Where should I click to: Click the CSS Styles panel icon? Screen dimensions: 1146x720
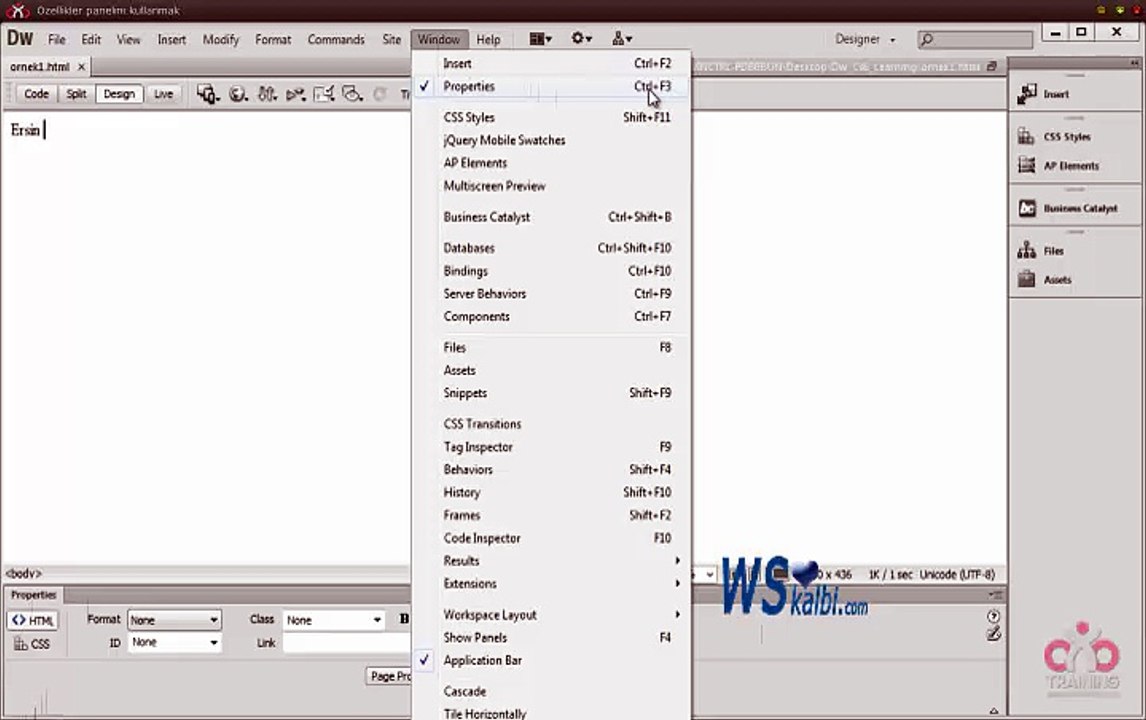tap(1026, 136)
